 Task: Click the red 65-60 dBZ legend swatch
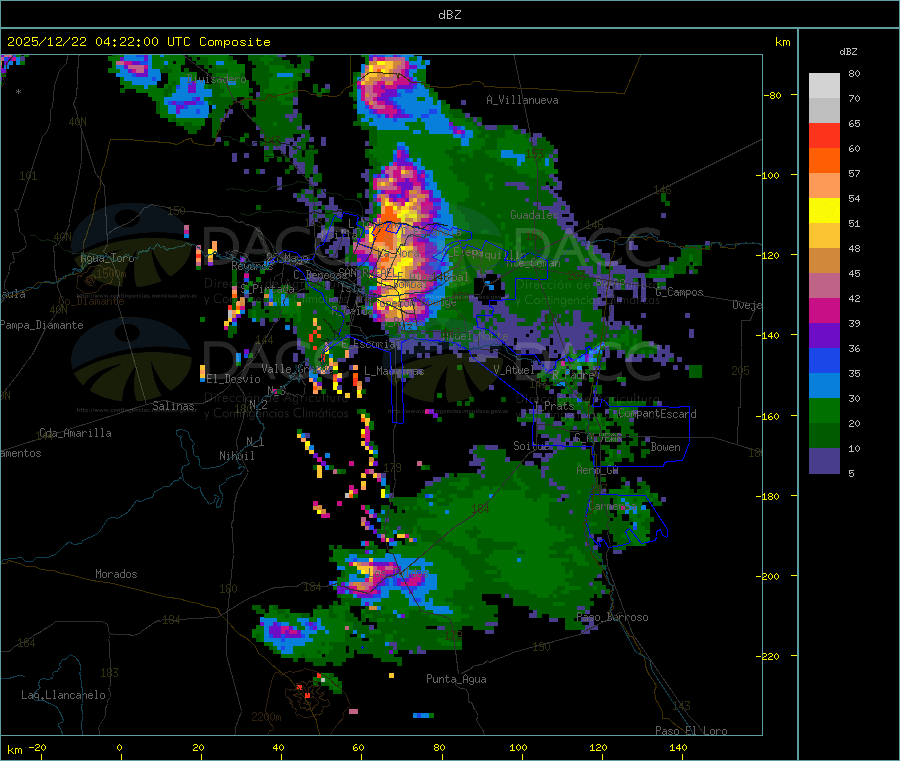824,135
